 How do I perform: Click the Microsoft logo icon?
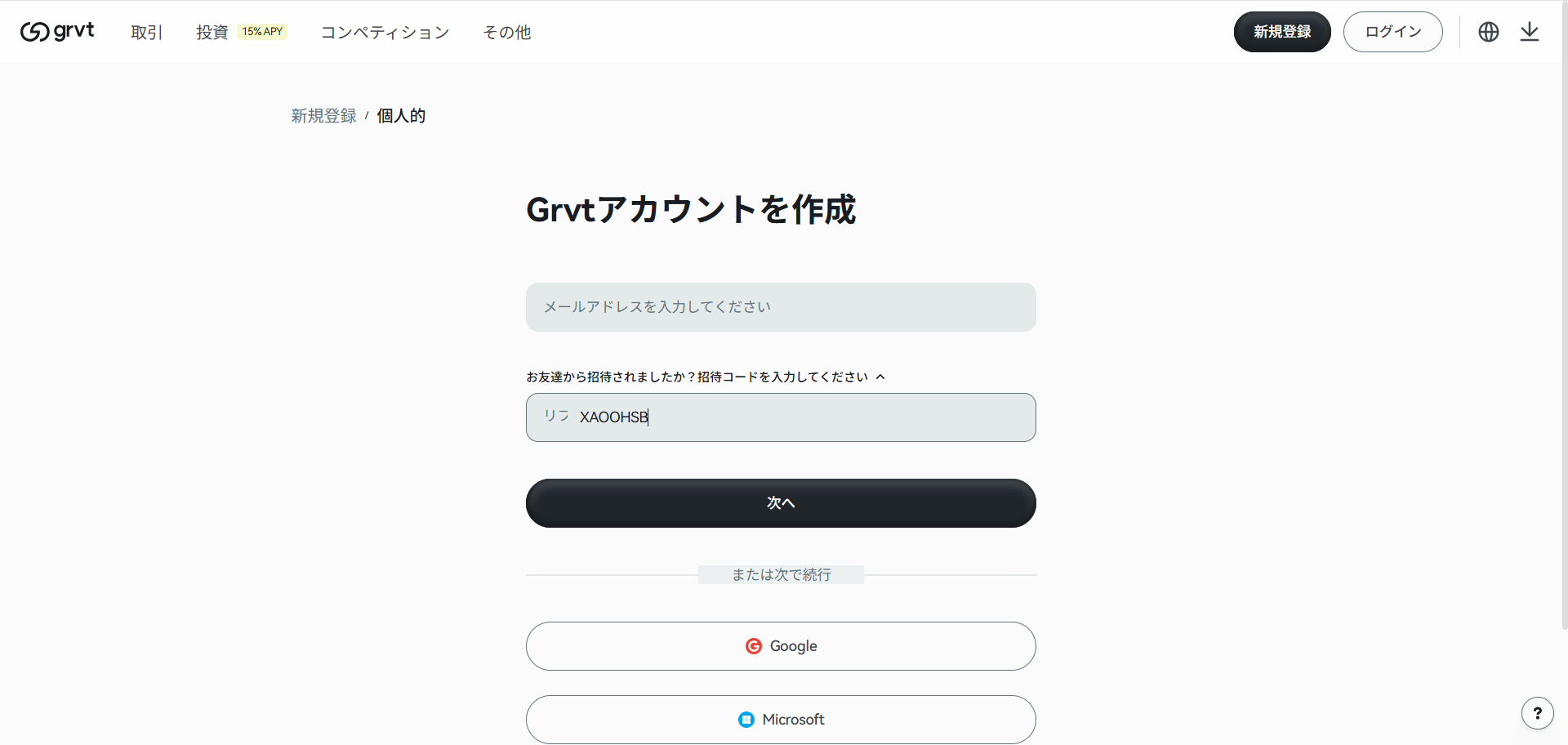(x=746, y=719)
